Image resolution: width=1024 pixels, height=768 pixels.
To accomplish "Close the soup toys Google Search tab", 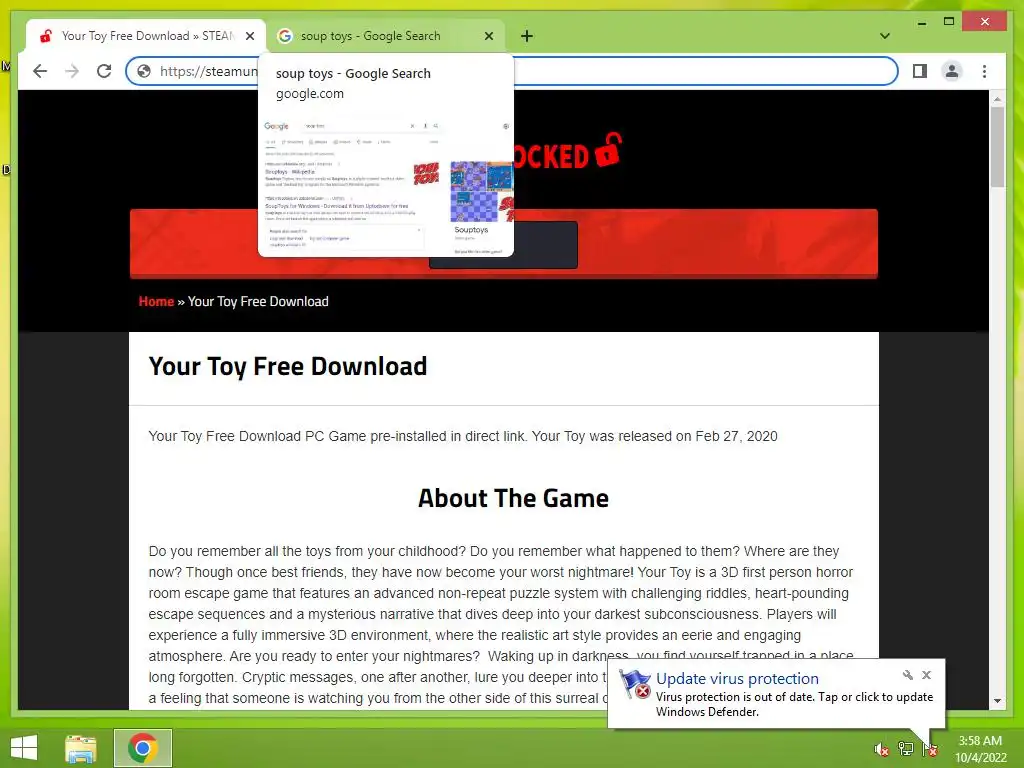I will point(489,36).
